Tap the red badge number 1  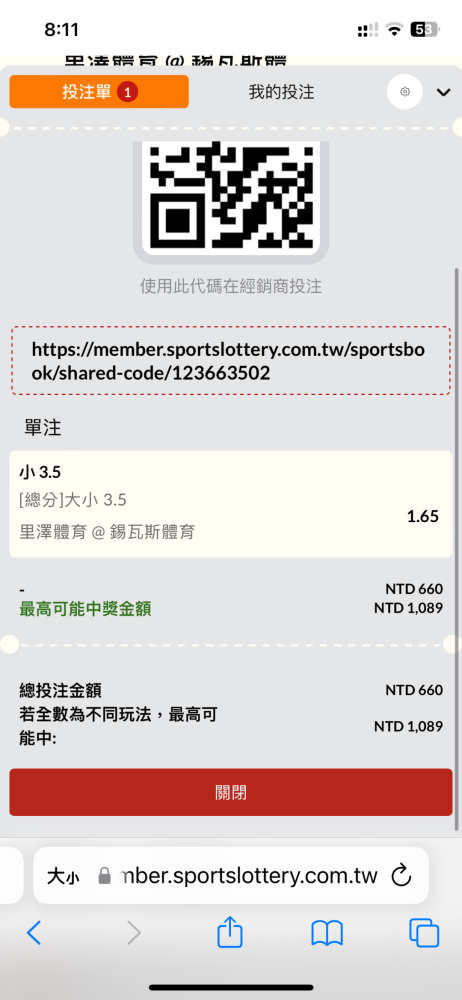(x=128, y=92)
